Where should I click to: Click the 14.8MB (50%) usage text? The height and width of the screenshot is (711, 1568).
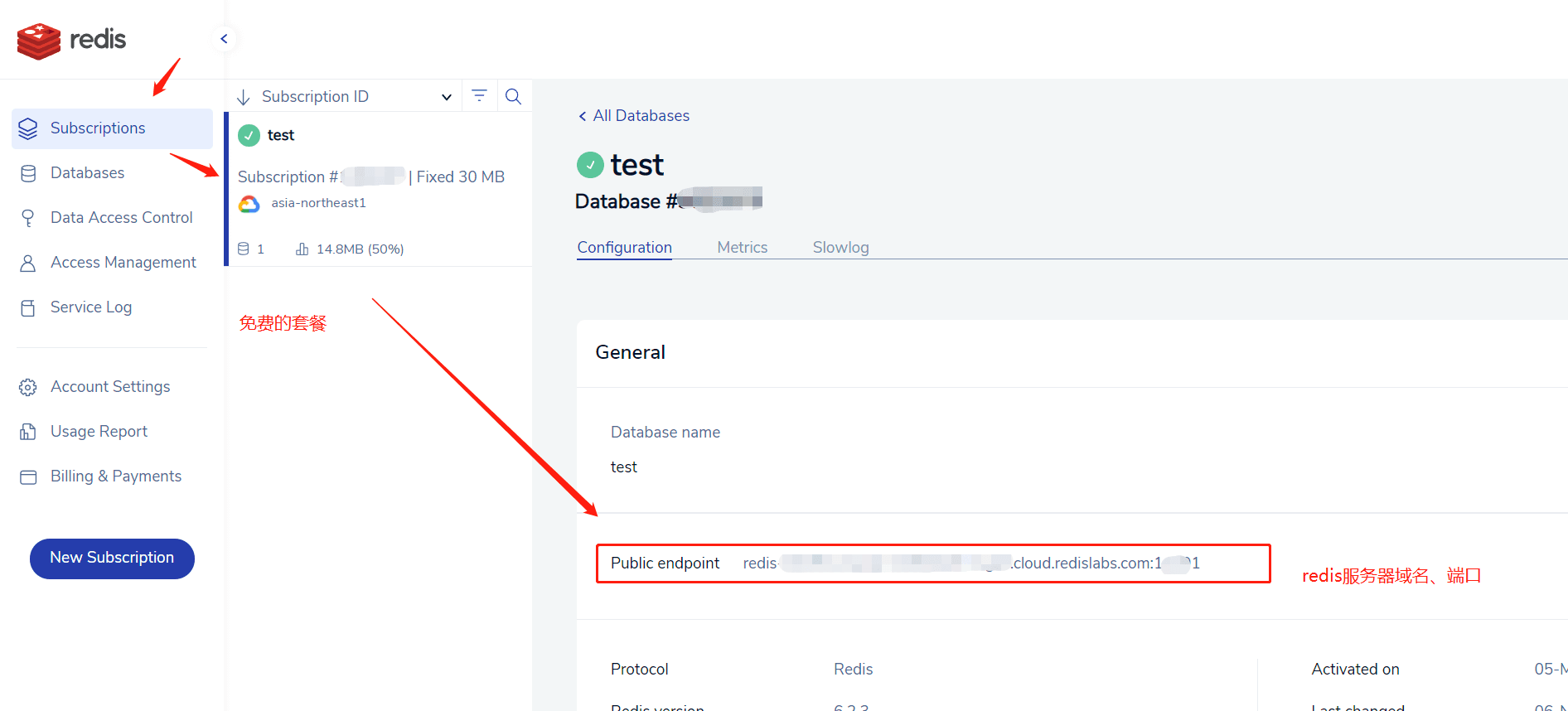coord(360,249)
